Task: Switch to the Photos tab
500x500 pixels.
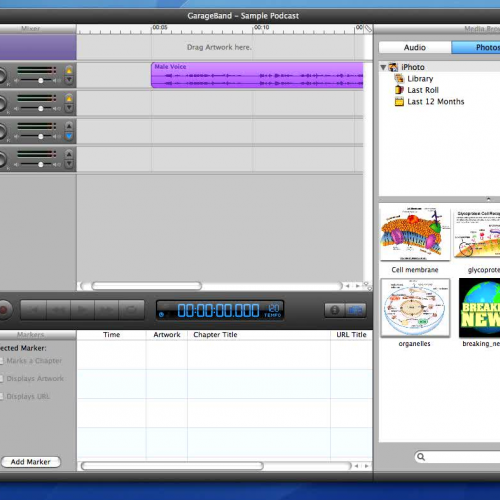Action: tap(476, 47)
